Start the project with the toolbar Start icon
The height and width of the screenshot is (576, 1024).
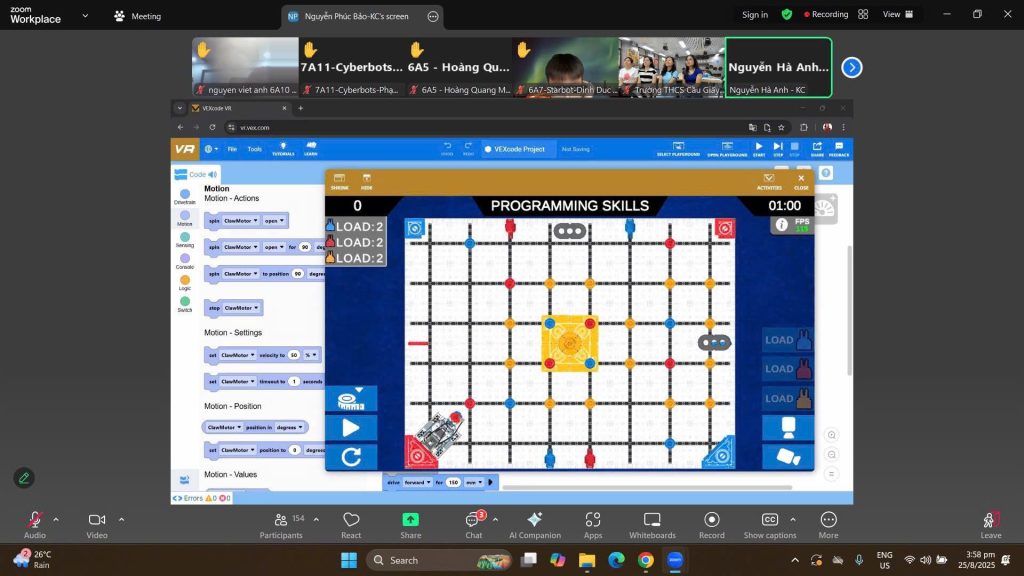(759, 149)
